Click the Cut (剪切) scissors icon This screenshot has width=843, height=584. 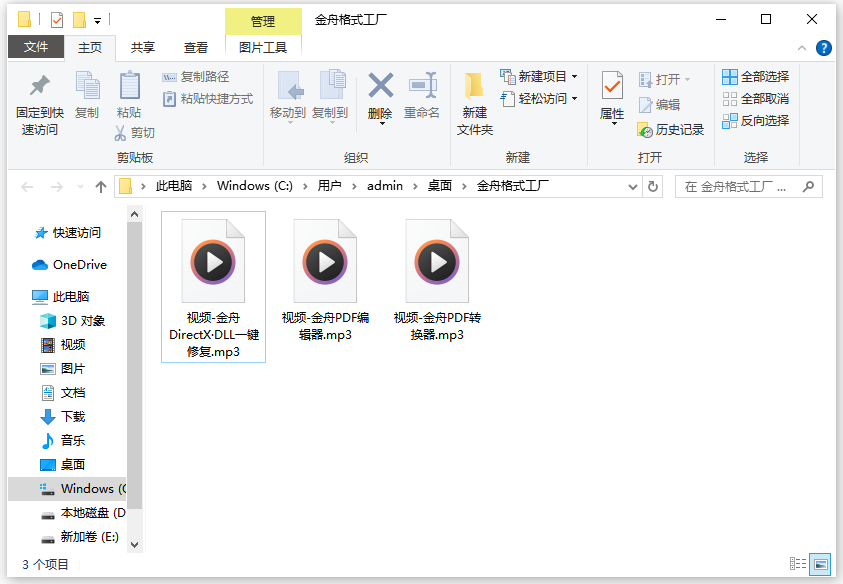point(120,133)
